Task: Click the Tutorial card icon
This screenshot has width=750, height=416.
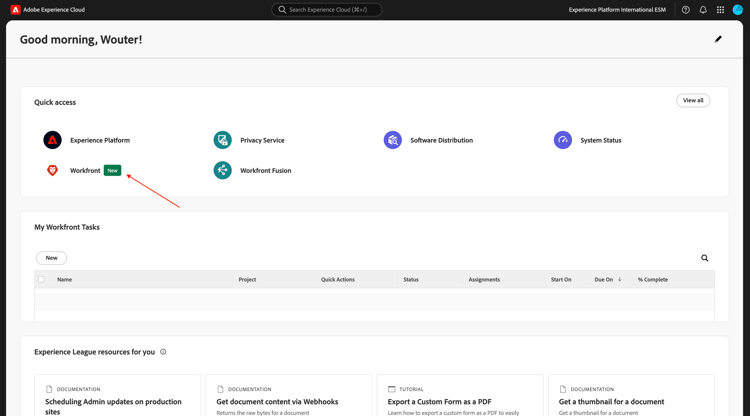Action: click(x=391, y=389)
